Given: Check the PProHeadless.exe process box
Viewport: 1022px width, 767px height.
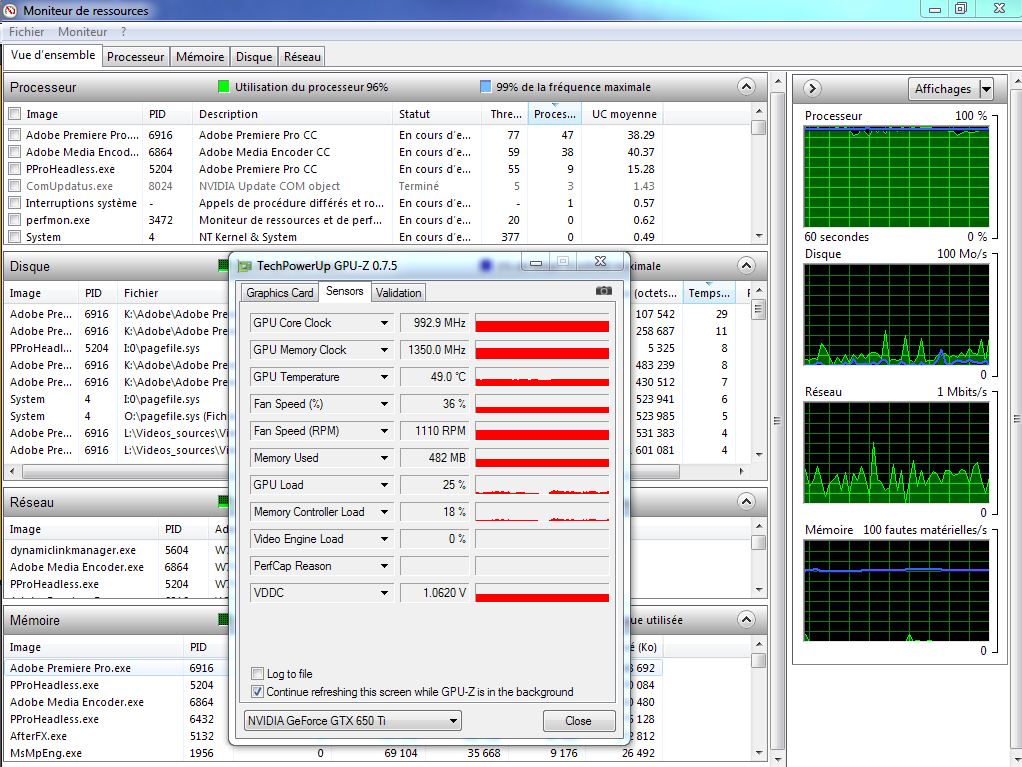Looking at the screenshot, I should [14, 169].
